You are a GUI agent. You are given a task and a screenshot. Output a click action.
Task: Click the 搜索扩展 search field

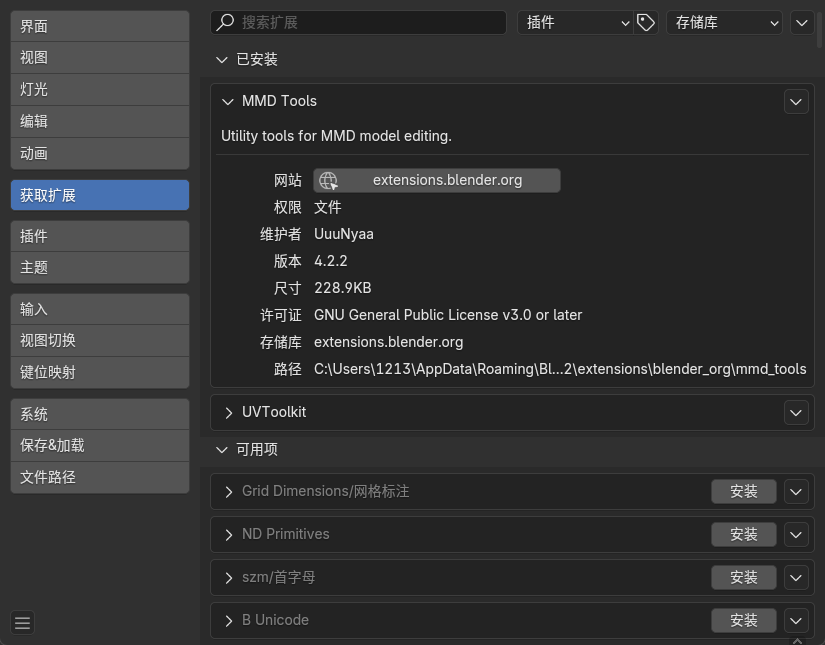(x=360, y=22)
